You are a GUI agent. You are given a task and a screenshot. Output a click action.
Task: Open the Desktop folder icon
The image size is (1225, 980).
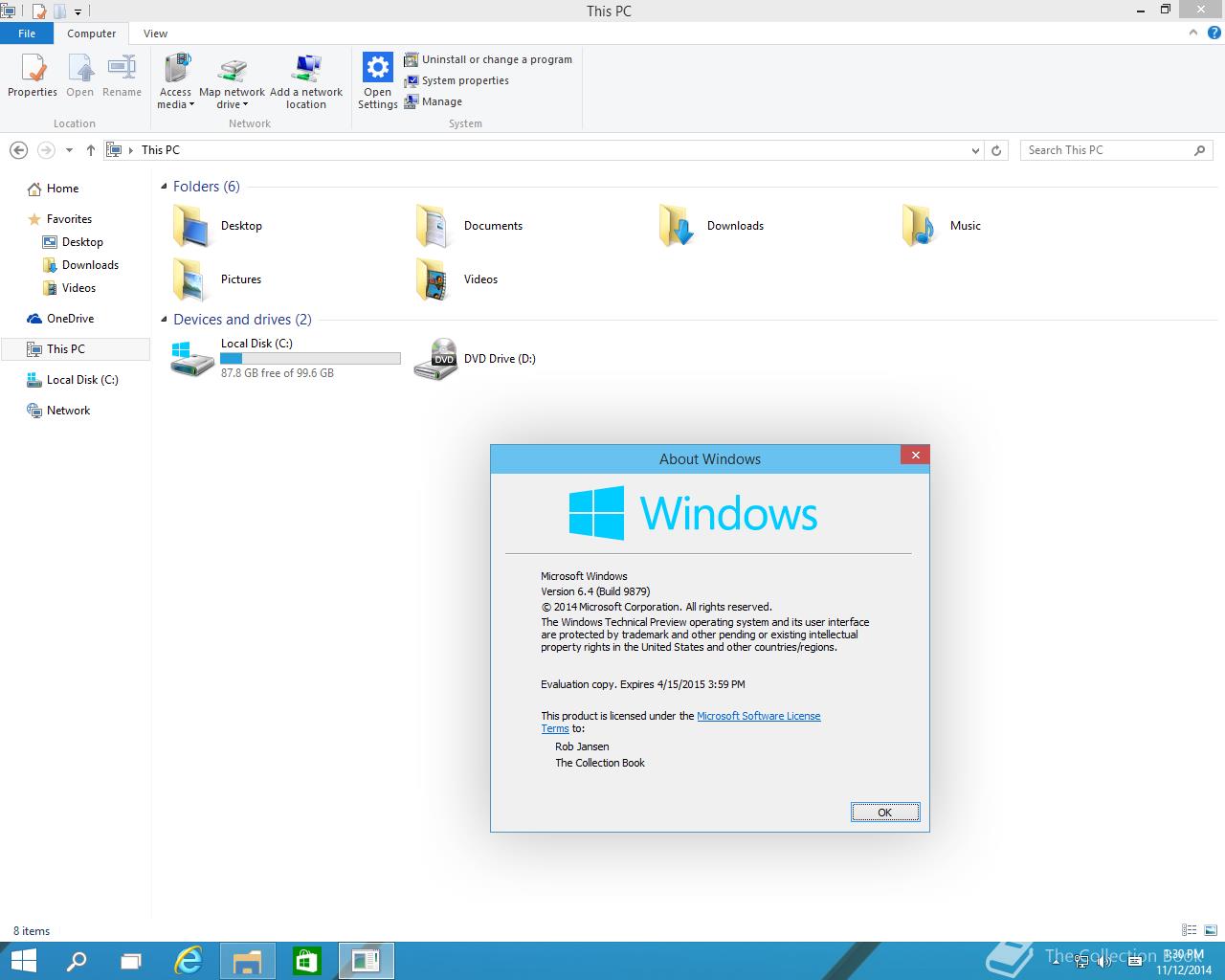pyautogui.click(x=191, y=226)
